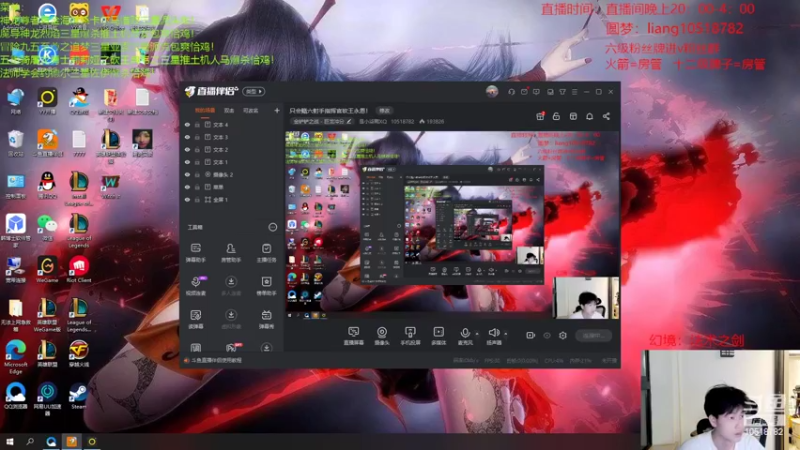Open the microphone tool with new badge
This screenshot has height=450, width=800.
click(x=196, y=286)
